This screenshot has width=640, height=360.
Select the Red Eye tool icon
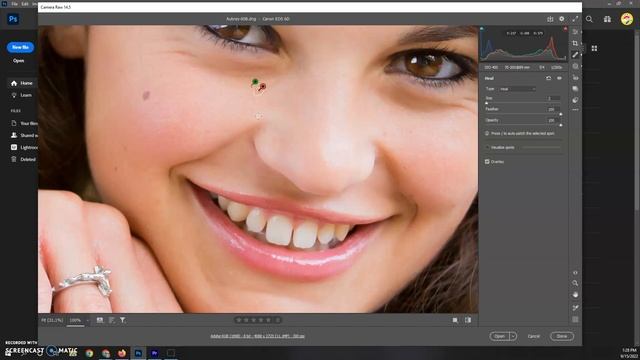click(x=575, y=78)
